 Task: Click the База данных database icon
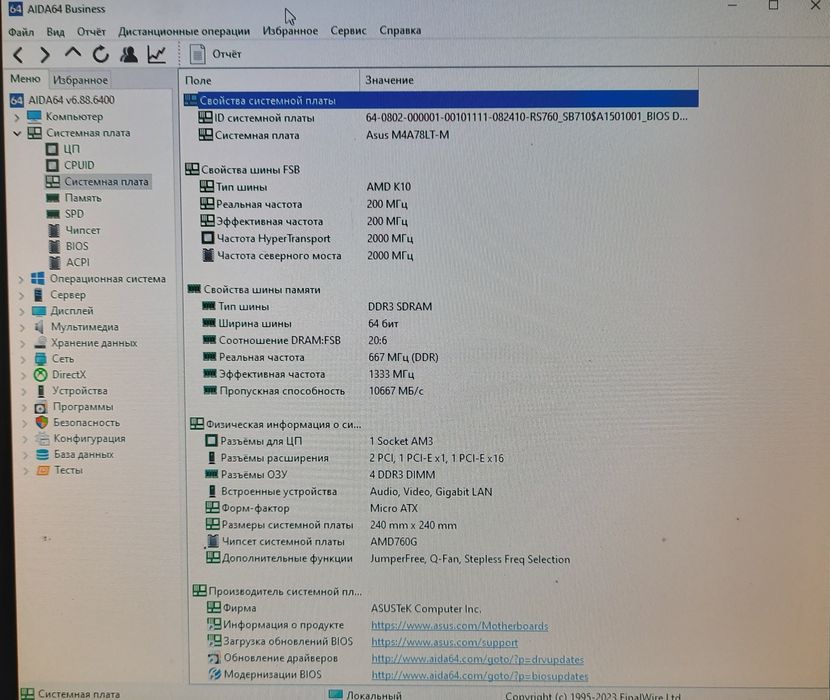(x=42, y=454)
